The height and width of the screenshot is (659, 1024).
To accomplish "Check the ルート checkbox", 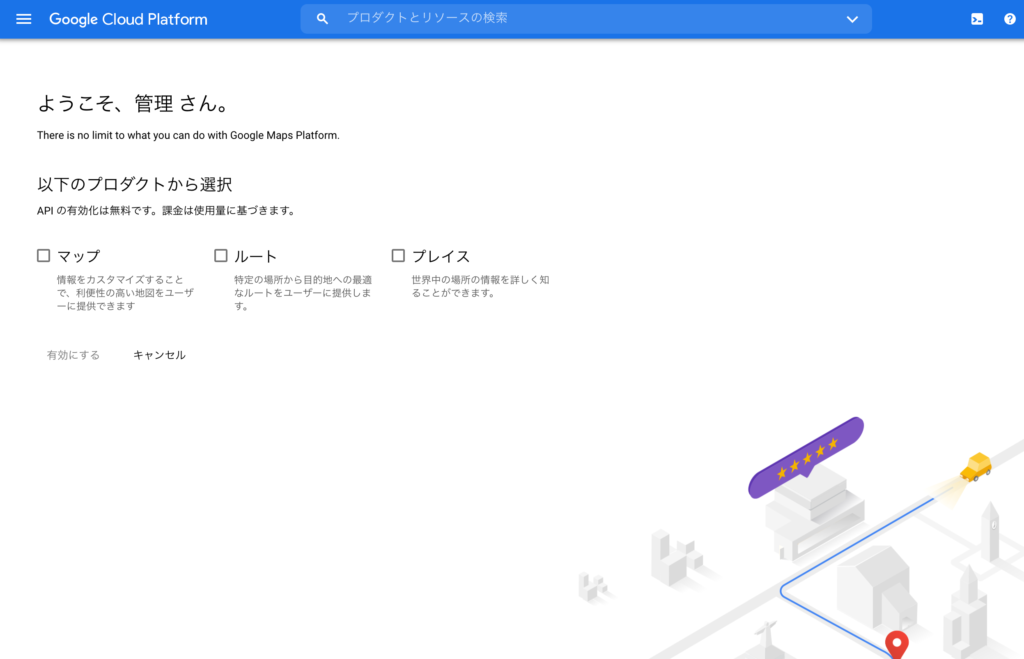I will [x=221, y=255].
